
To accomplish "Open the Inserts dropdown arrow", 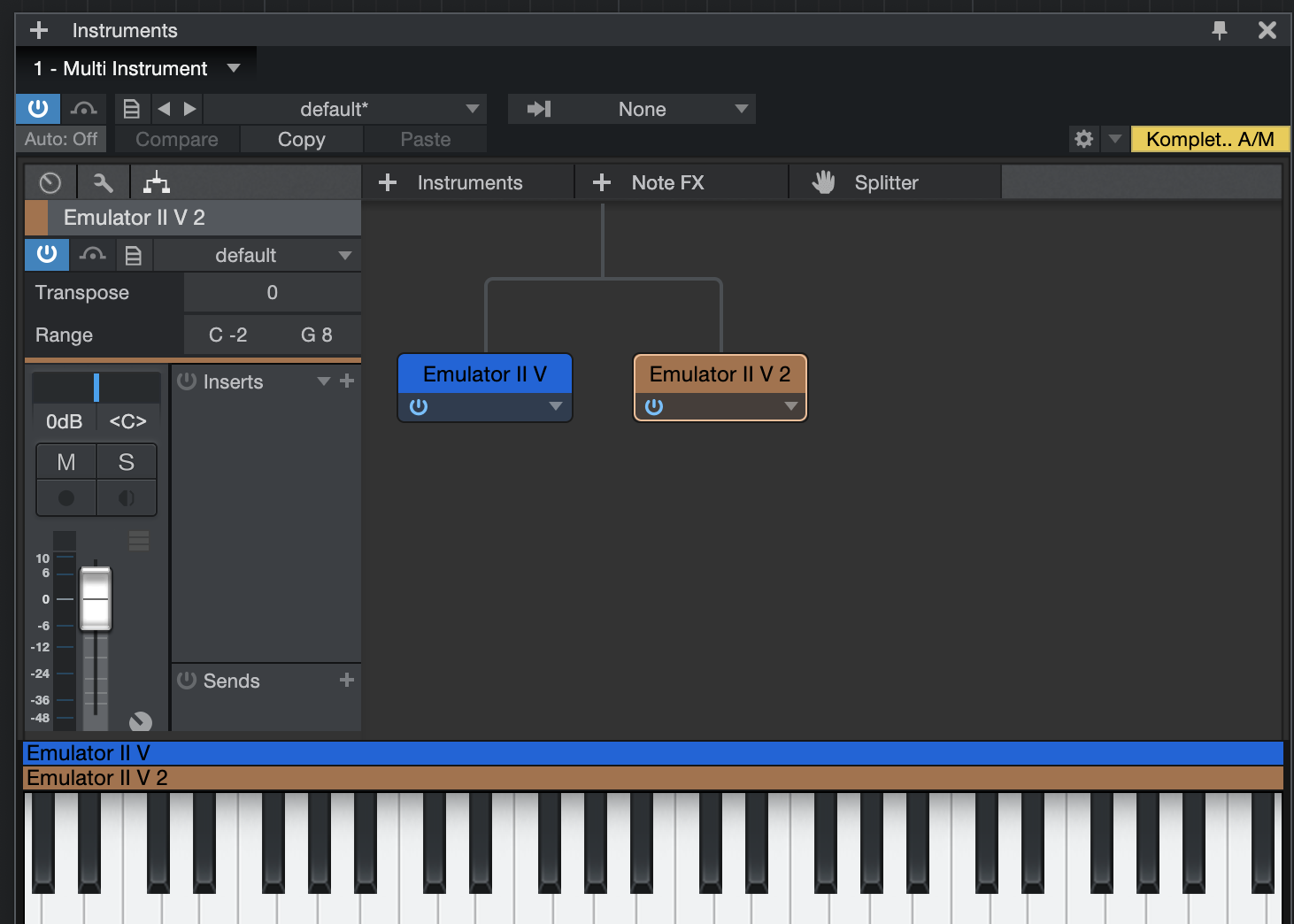I will (x=324, y=381).
